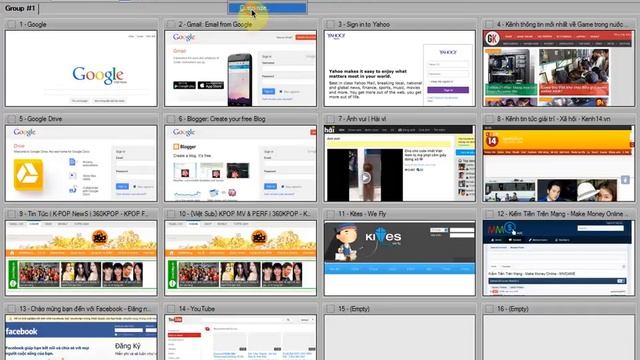This screenshot has height=360, width=640.
Task: Select the '1 - Google' title label
Action: (33, 24)
